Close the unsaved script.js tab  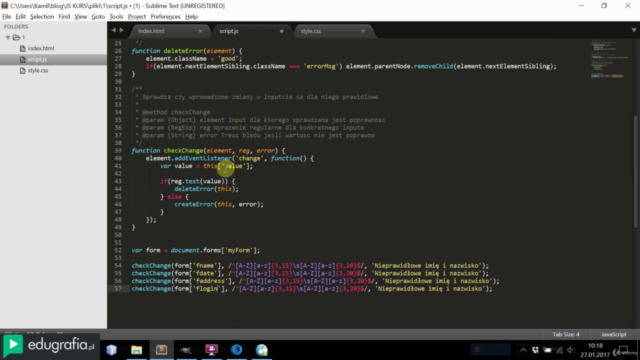[282, 31]
